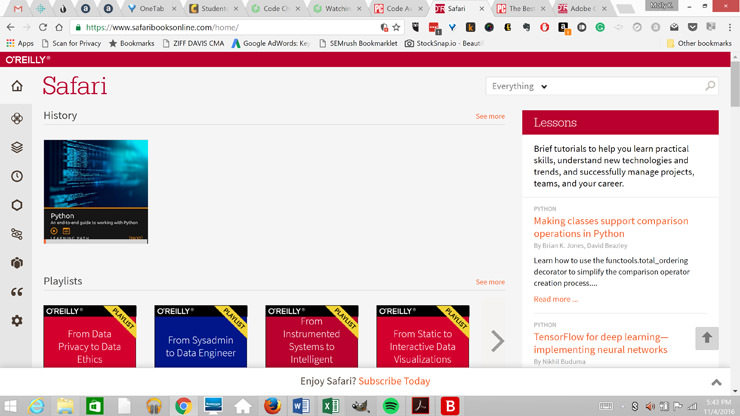Click Scan for Privacy bookmark
This screenshot has height=416, width=740.
(x=71, y=43)
